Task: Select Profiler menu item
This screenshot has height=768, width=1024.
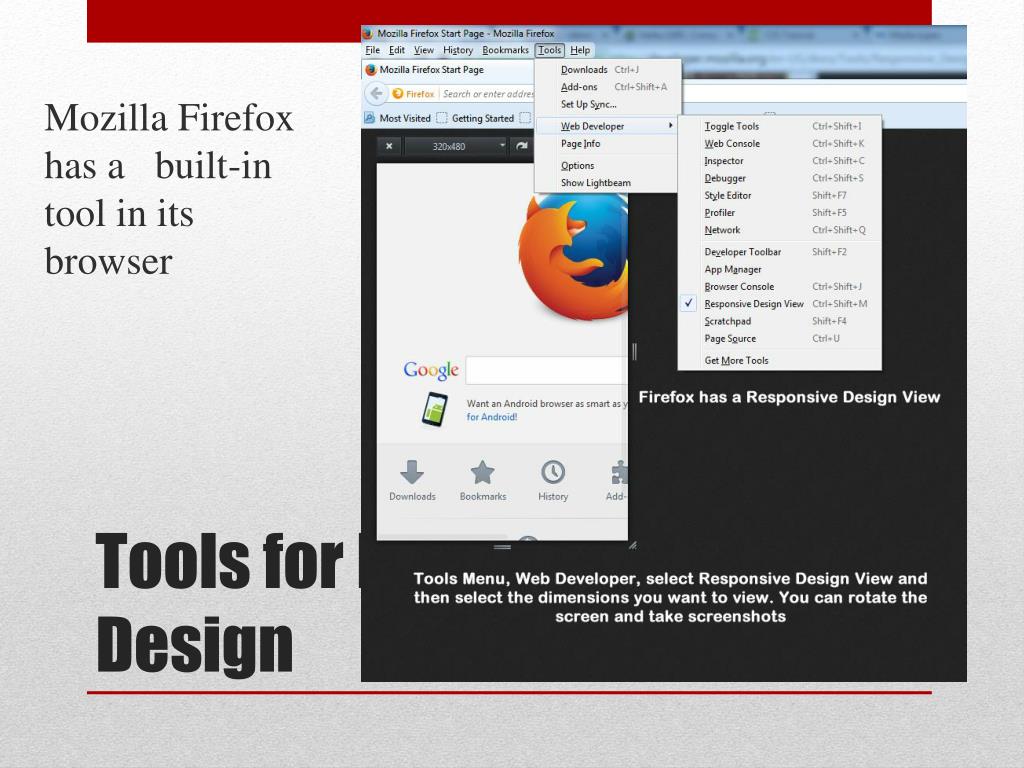Action: (x=780, y=213)
